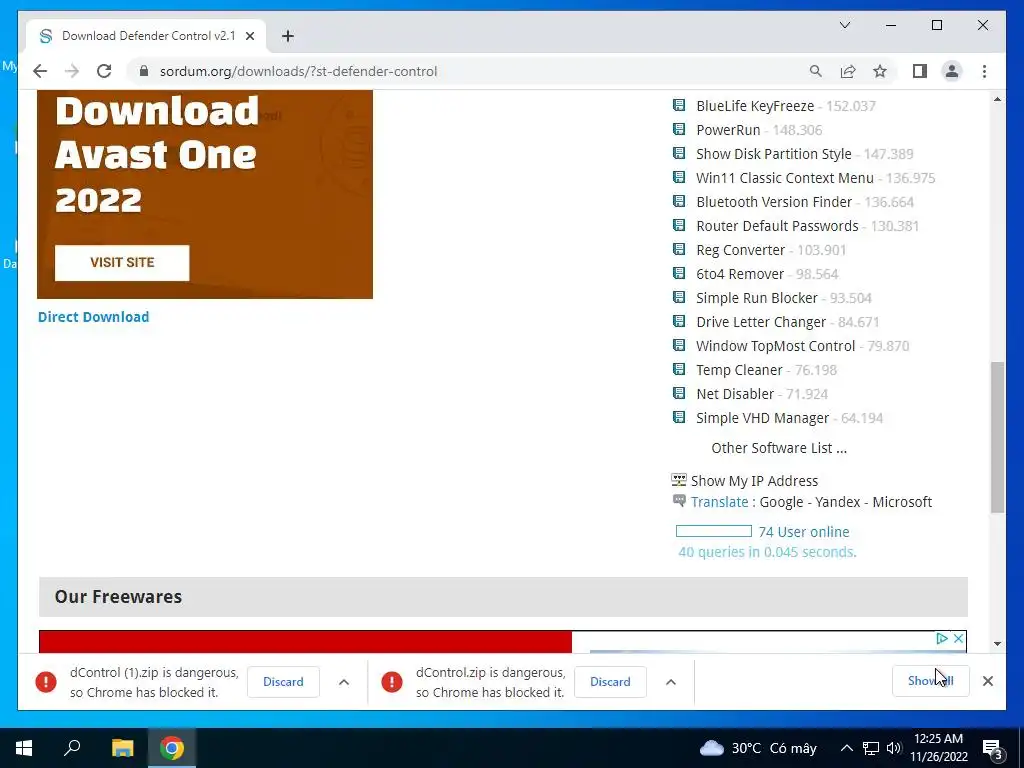Viewport: 1024px width, 768px height.
Task: Open Drive Letter Changer link
Action: 761,322
